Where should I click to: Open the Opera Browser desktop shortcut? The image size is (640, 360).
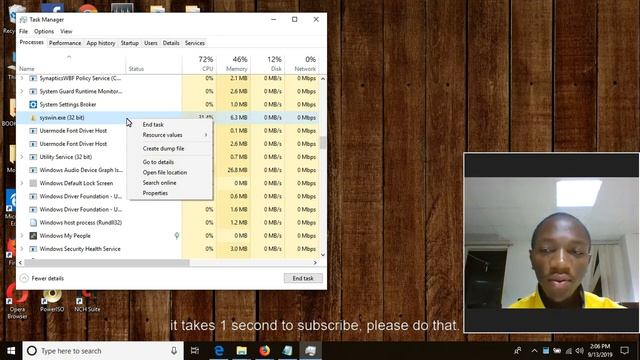pyautogui.click(x=17, y=303)
